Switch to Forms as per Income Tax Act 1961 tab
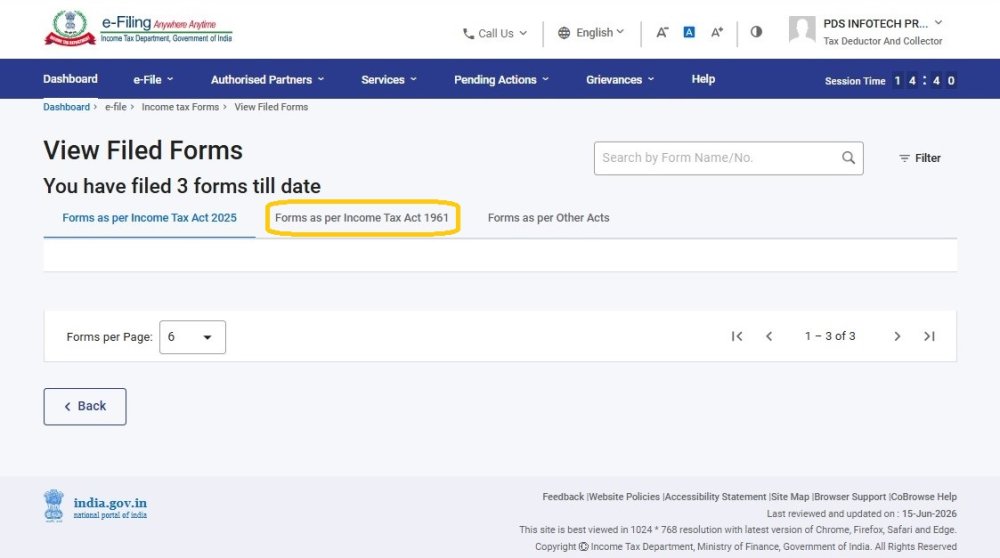 [x=362, y=218]
